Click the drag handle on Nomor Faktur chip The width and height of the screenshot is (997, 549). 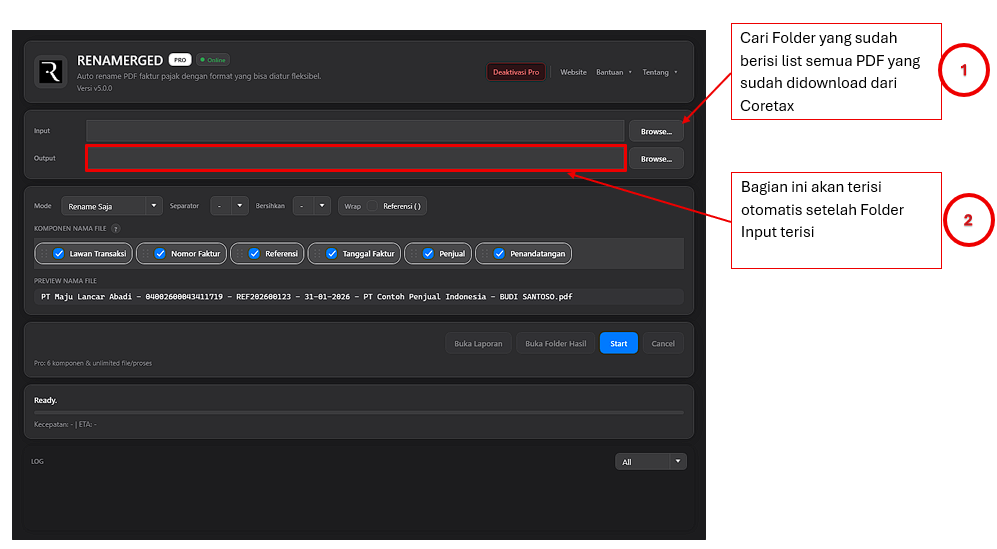pos(145,253)
